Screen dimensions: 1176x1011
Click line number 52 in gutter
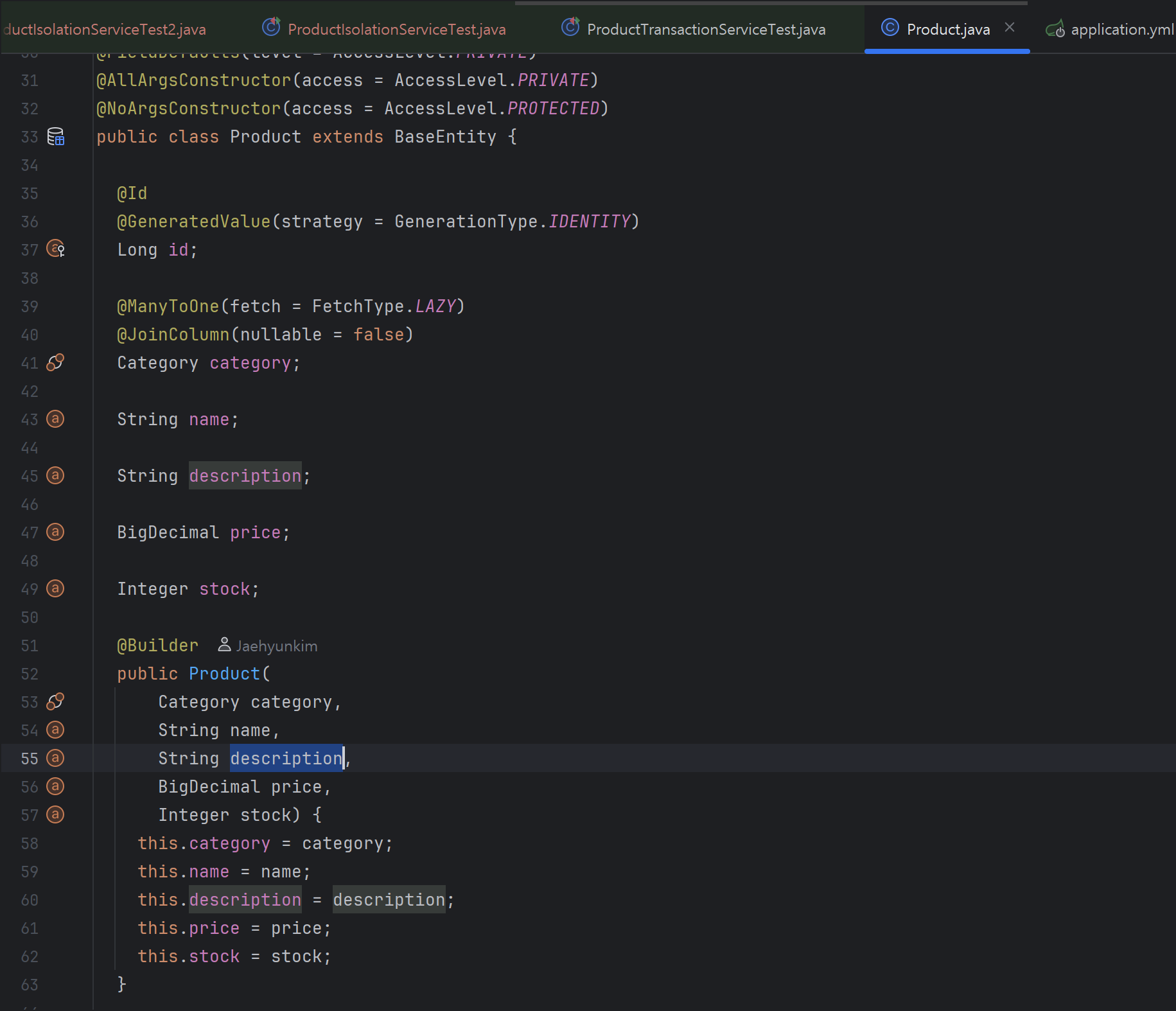30,674
